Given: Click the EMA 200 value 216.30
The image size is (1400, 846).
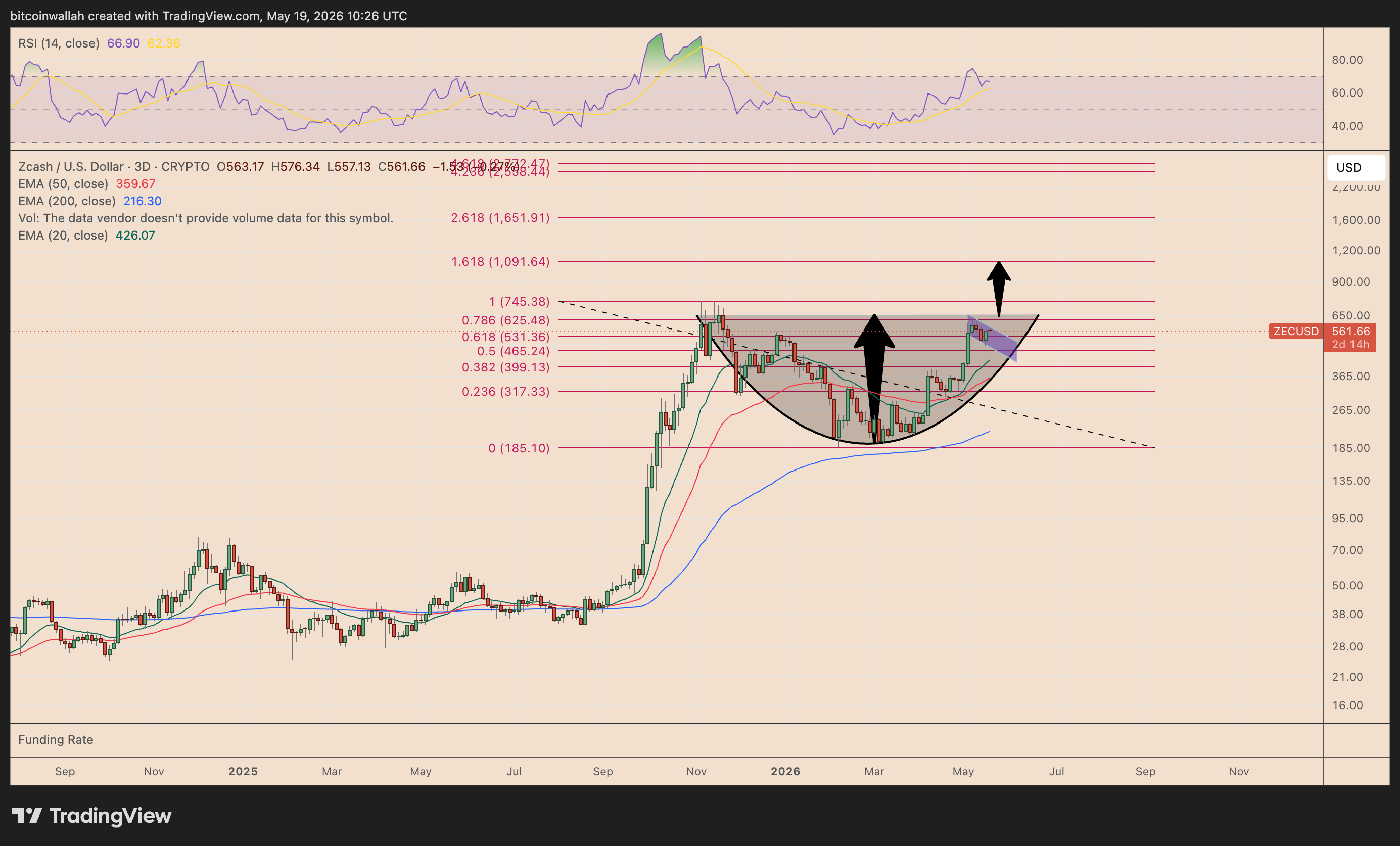Looking at the screenshot, I should point(142,201).
